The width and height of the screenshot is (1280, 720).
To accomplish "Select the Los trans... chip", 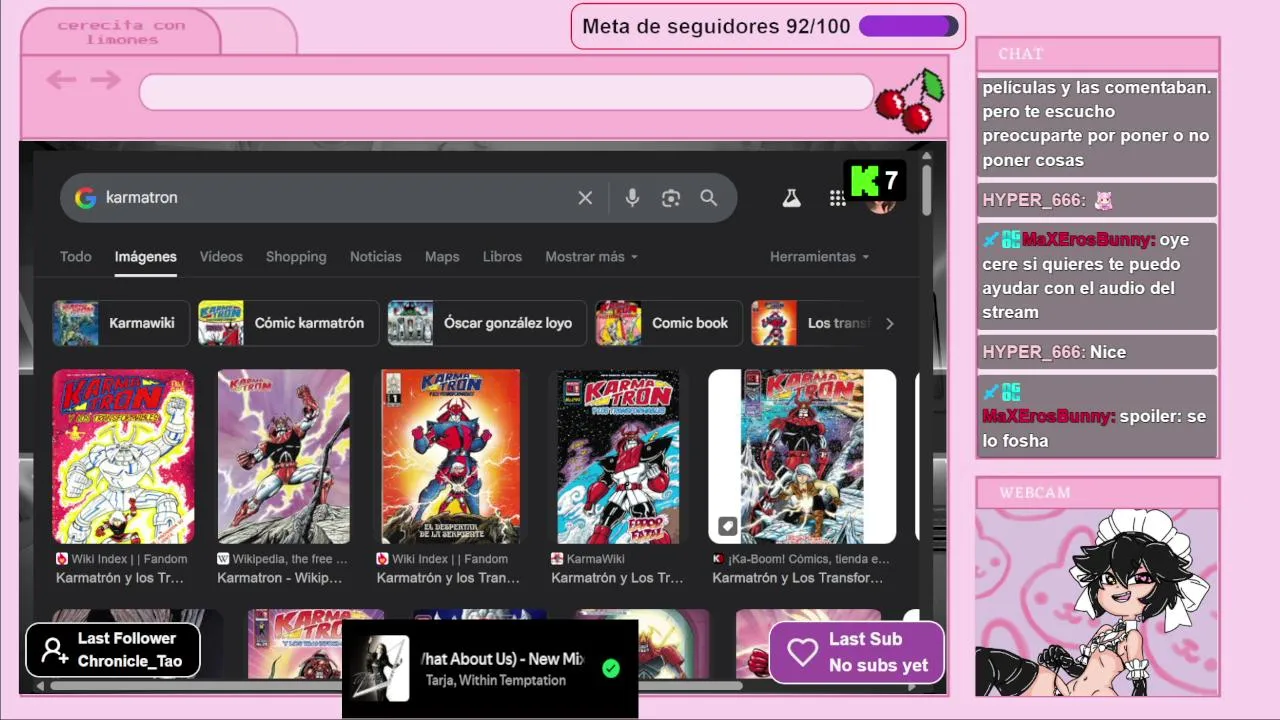I will tap(812, 323).
